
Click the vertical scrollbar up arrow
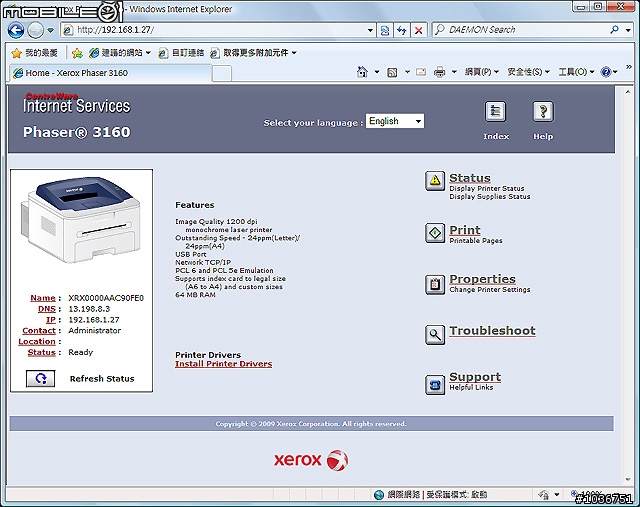628,92
